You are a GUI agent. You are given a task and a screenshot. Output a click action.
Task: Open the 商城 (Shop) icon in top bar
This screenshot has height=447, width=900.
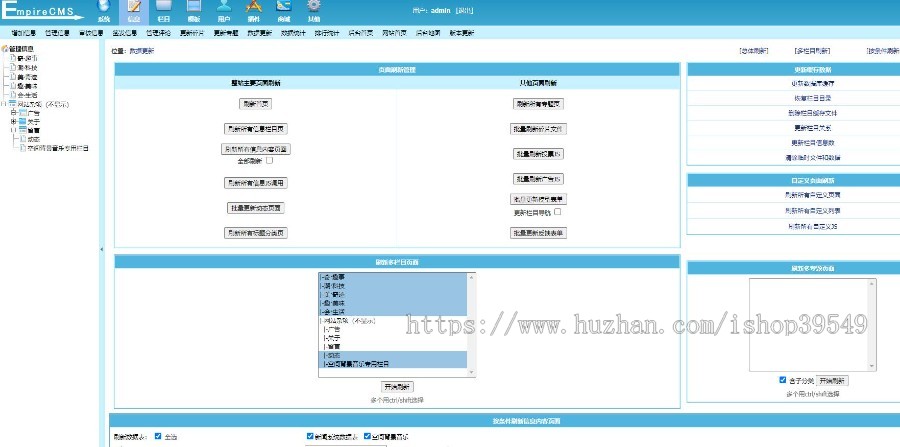[x=284, y=7]
